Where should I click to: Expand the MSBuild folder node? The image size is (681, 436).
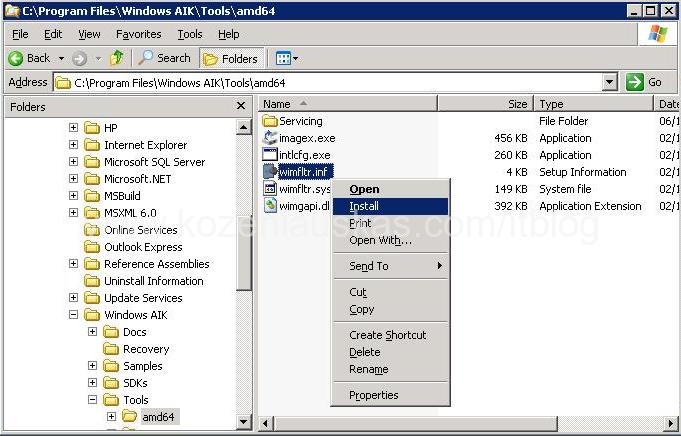(x=73, y=195)
